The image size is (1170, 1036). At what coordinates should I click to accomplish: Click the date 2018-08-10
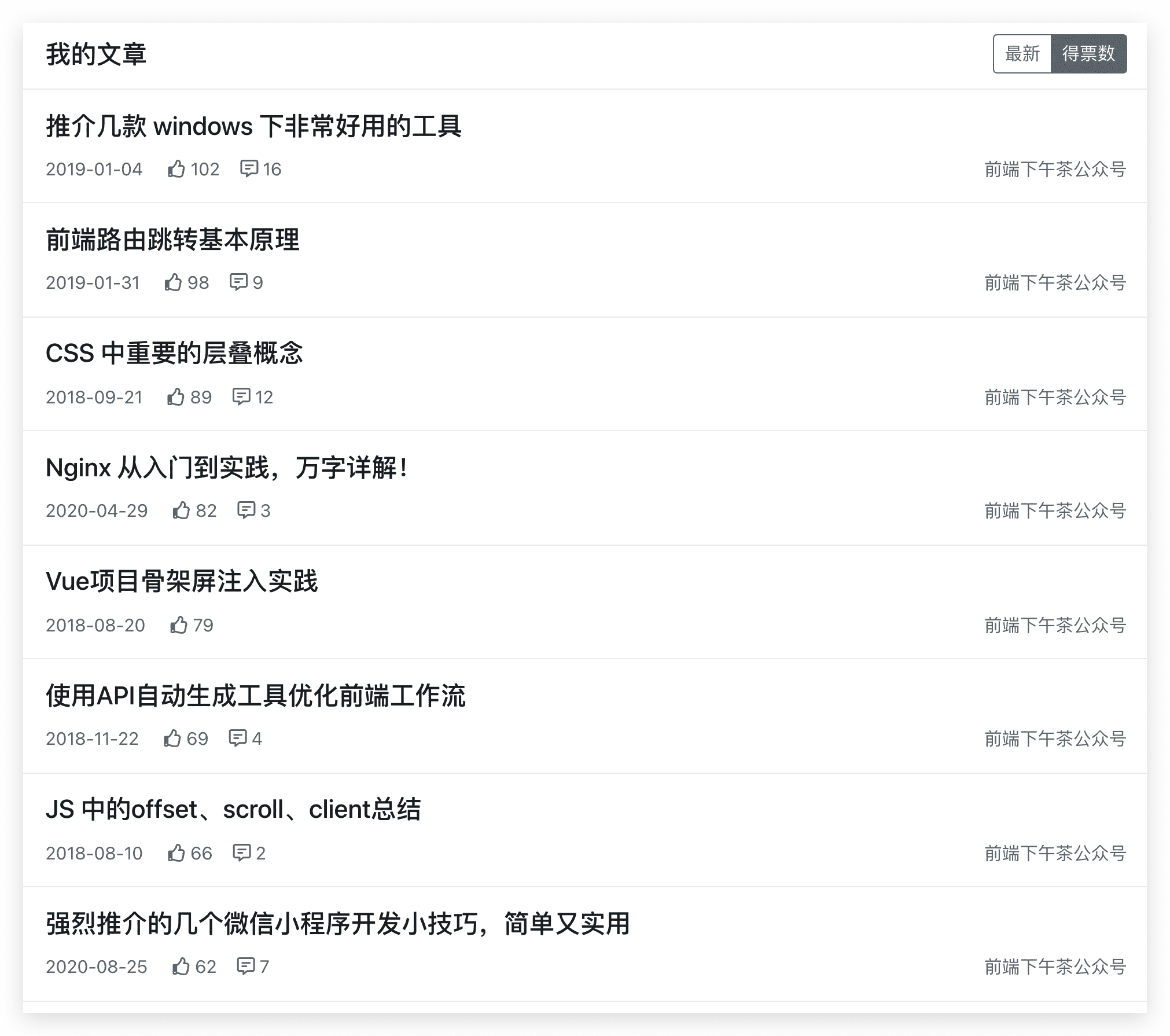[x=94, y=853]
